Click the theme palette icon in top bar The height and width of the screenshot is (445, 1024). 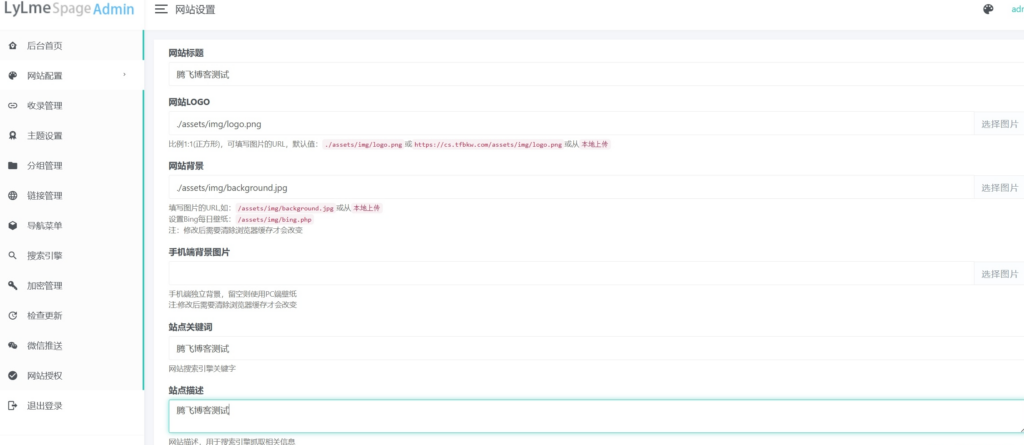tap(988, 10)
